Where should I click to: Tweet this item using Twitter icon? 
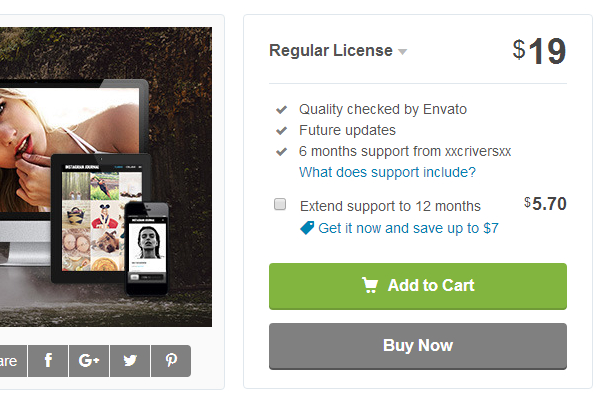coord(130,361)
